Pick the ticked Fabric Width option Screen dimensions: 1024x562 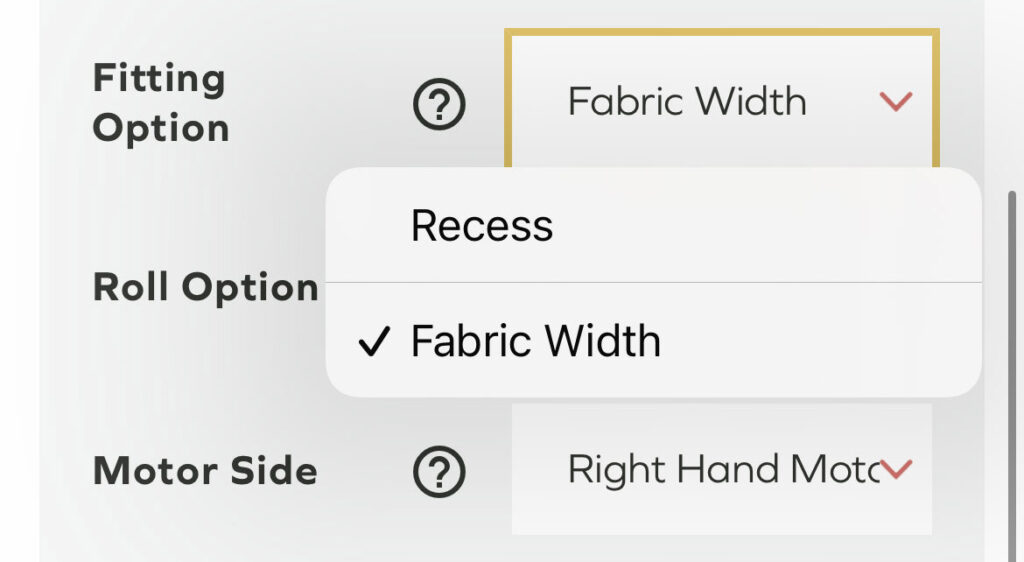coord(535,342)
